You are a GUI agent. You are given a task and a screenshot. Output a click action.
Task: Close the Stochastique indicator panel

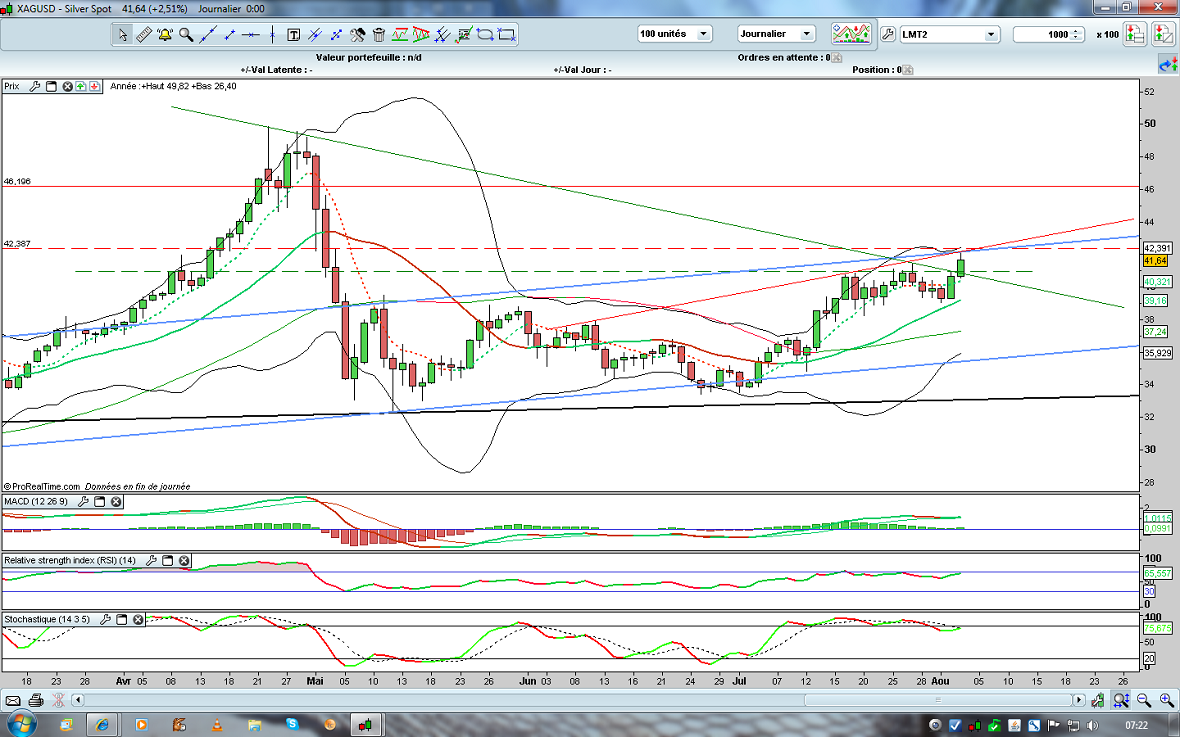pyautogui.click(x=138, y=619)
